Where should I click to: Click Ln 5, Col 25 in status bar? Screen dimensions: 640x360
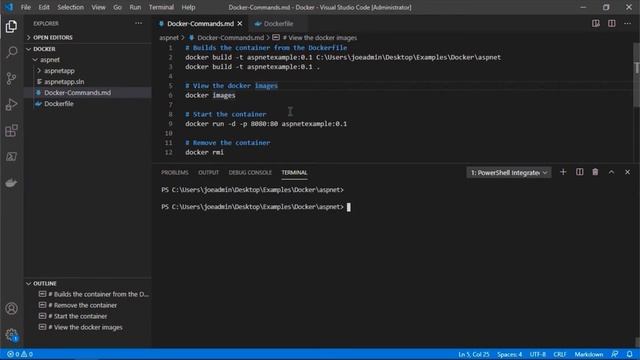[x=474, y=354]
